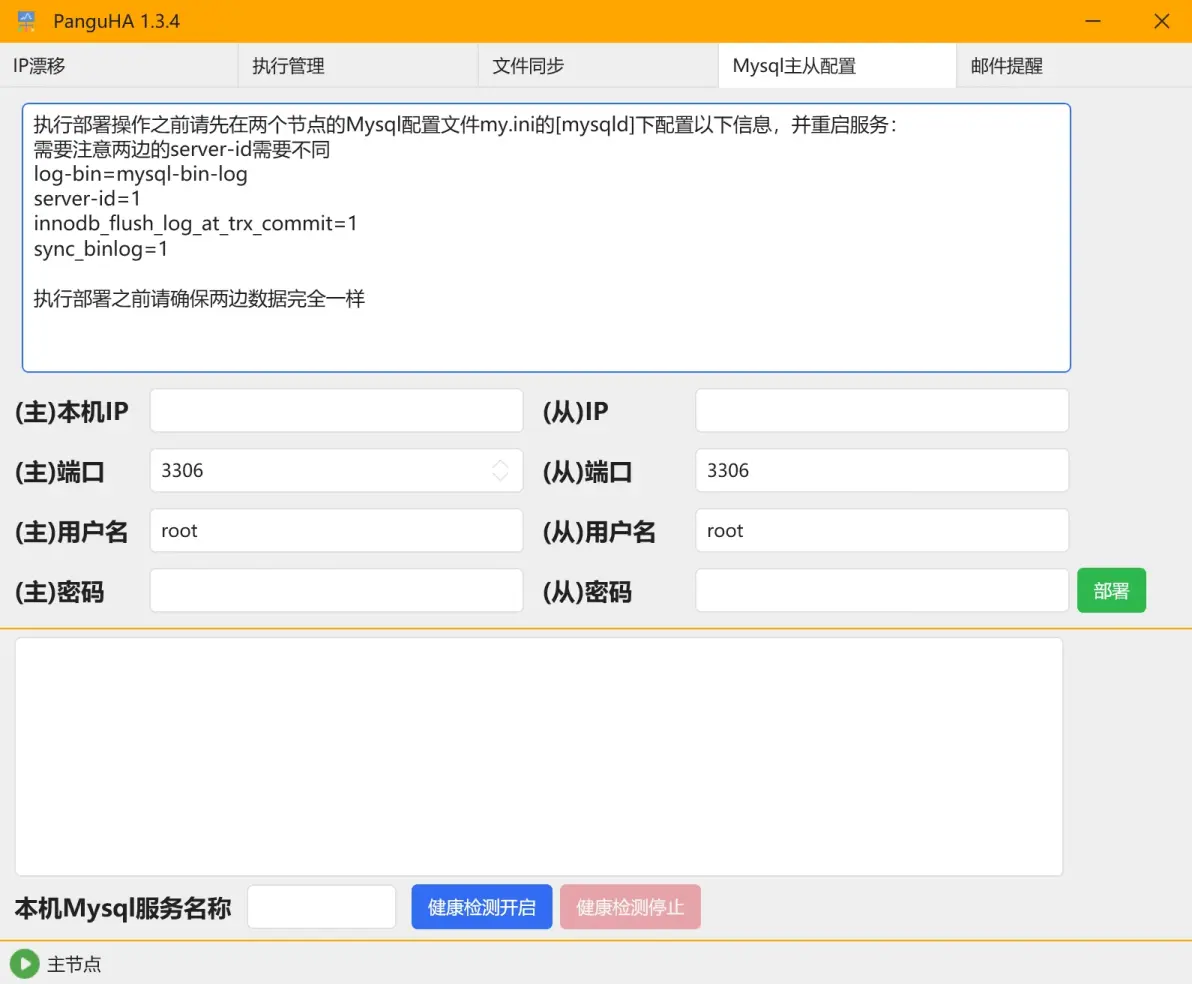Click inside the empty log output area
Viewport: 1192px width, 984px height.
coord(539,757)
